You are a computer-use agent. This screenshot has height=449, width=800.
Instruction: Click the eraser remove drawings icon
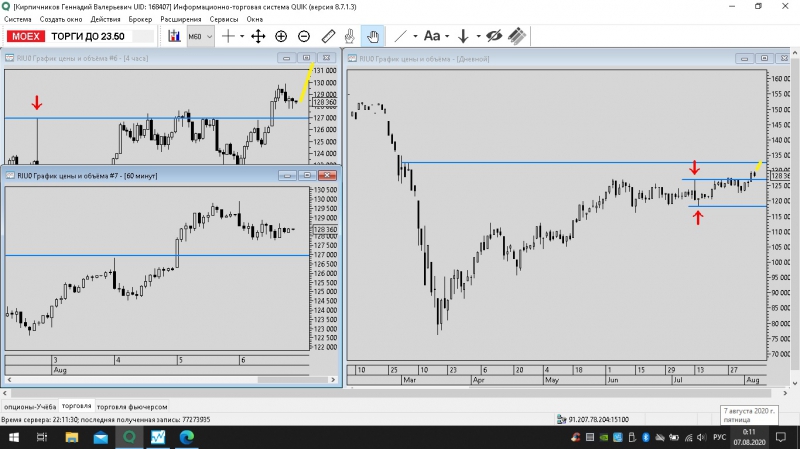point(517,36)
